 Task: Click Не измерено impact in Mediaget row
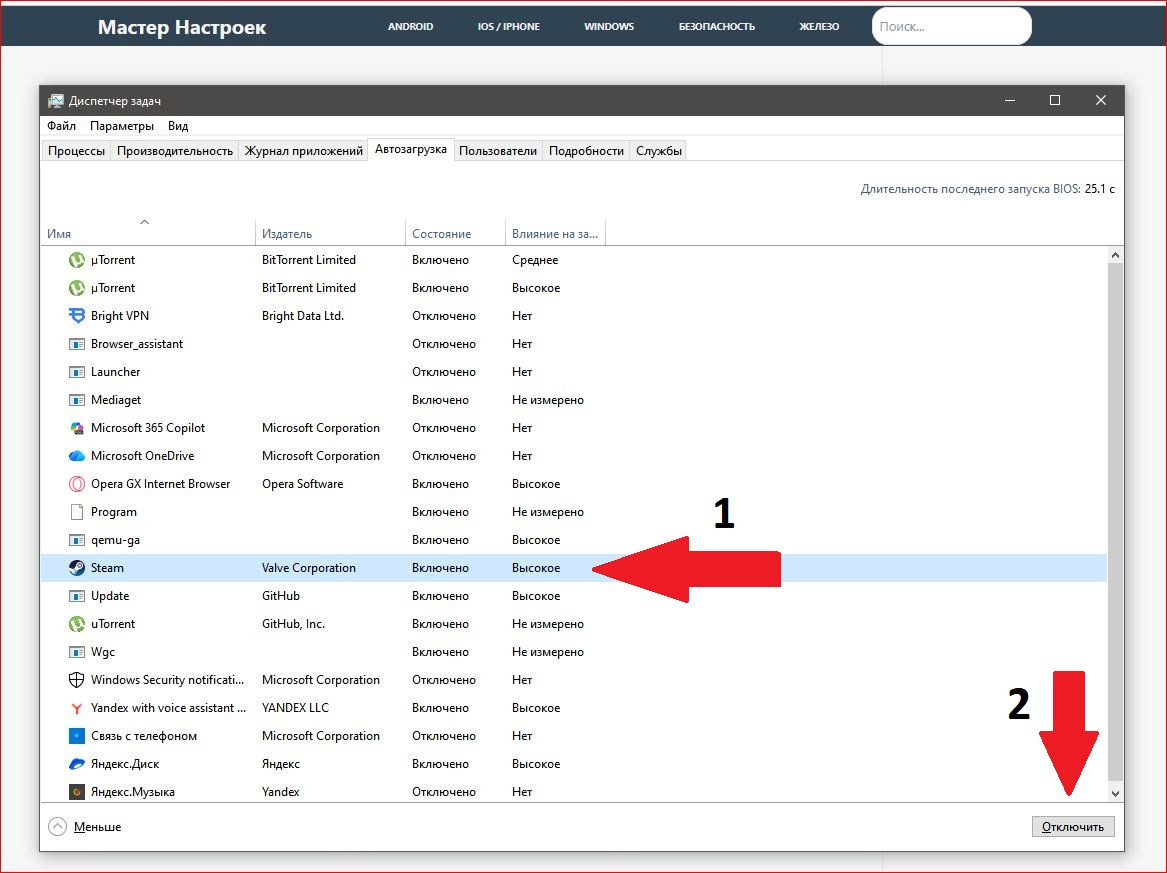coord(548,400)
